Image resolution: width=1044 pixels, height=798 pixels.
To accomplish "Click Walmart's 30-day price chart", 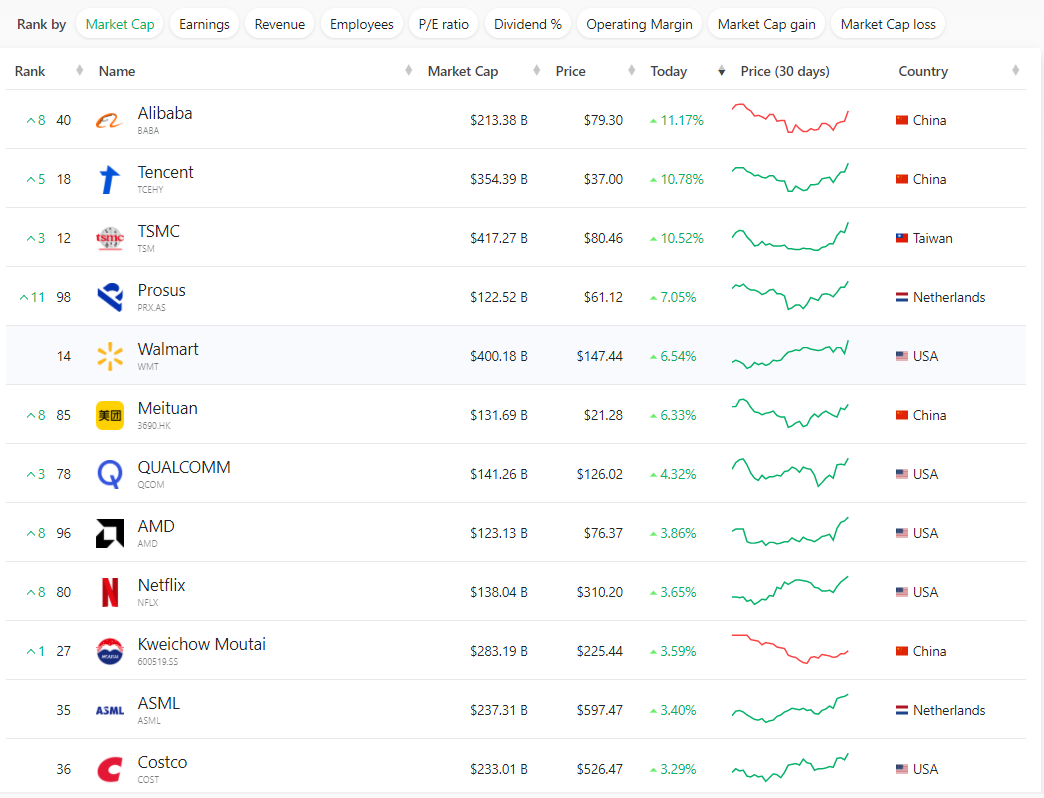I will pyautogui.click(x=790, y=355).
